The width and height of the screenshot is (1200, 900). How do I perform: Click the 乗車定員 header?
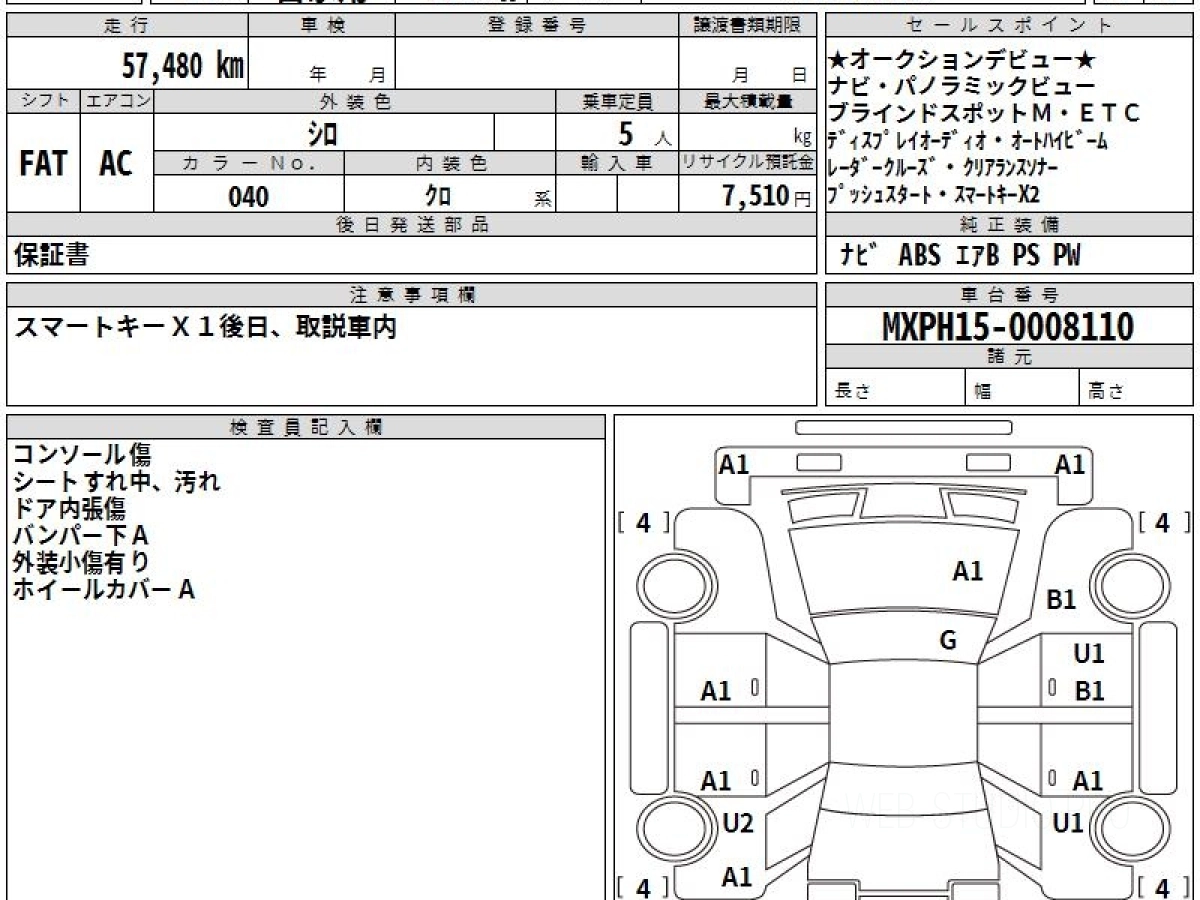617,101
